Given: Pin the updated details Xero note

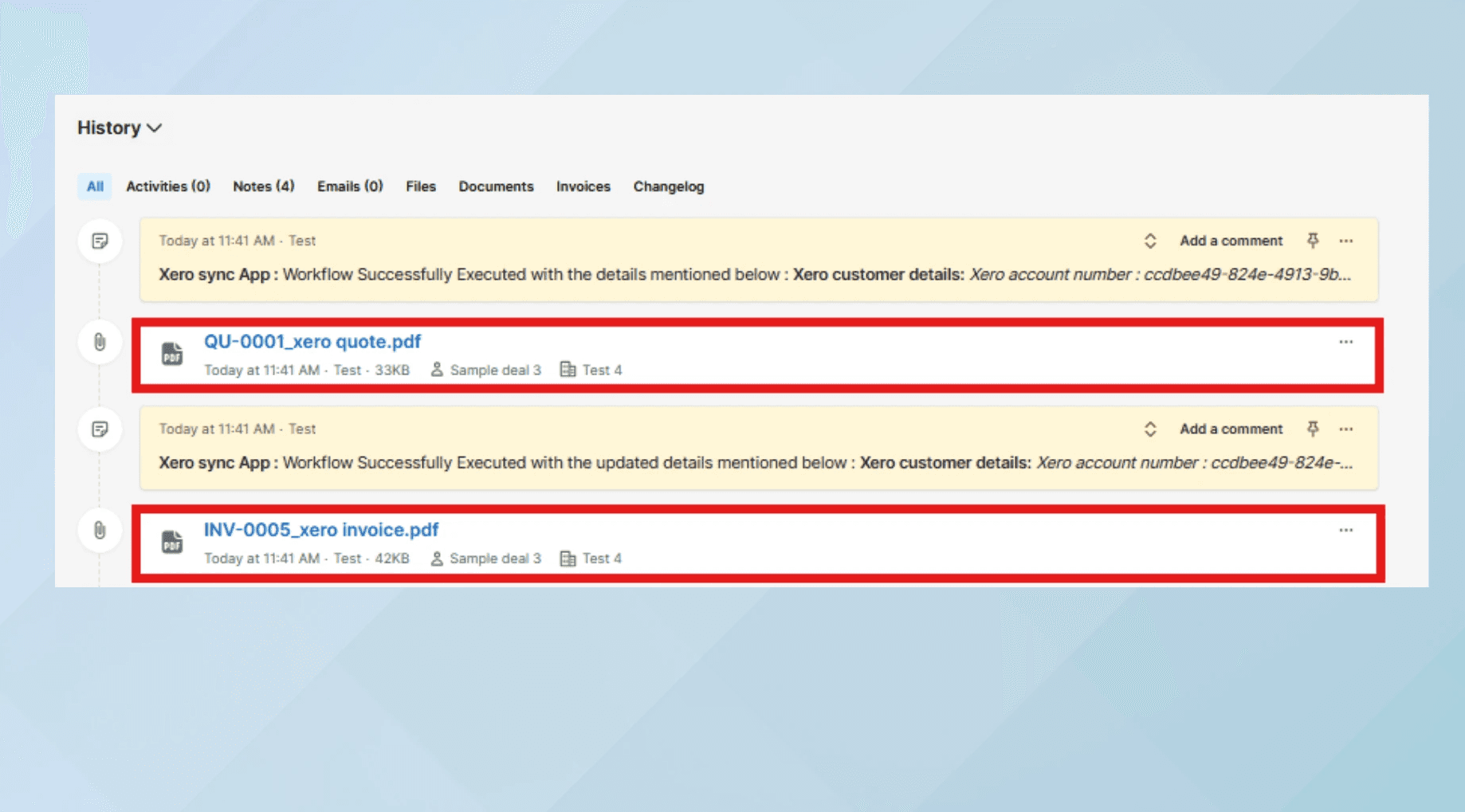Looking at the screenshot, I should [1313, 430].
